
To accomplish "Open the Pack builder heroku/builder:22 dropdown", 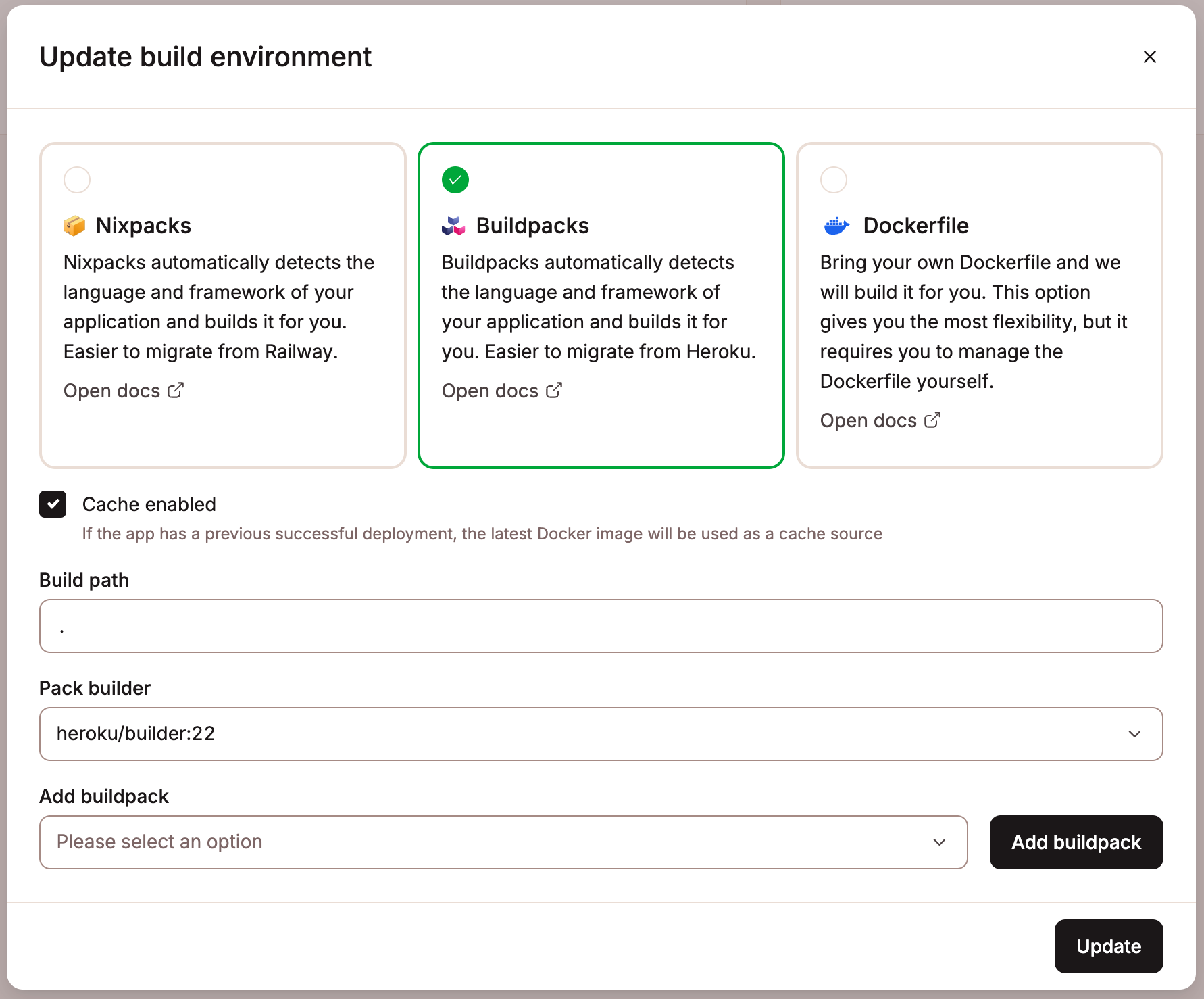I will (601, 734).
